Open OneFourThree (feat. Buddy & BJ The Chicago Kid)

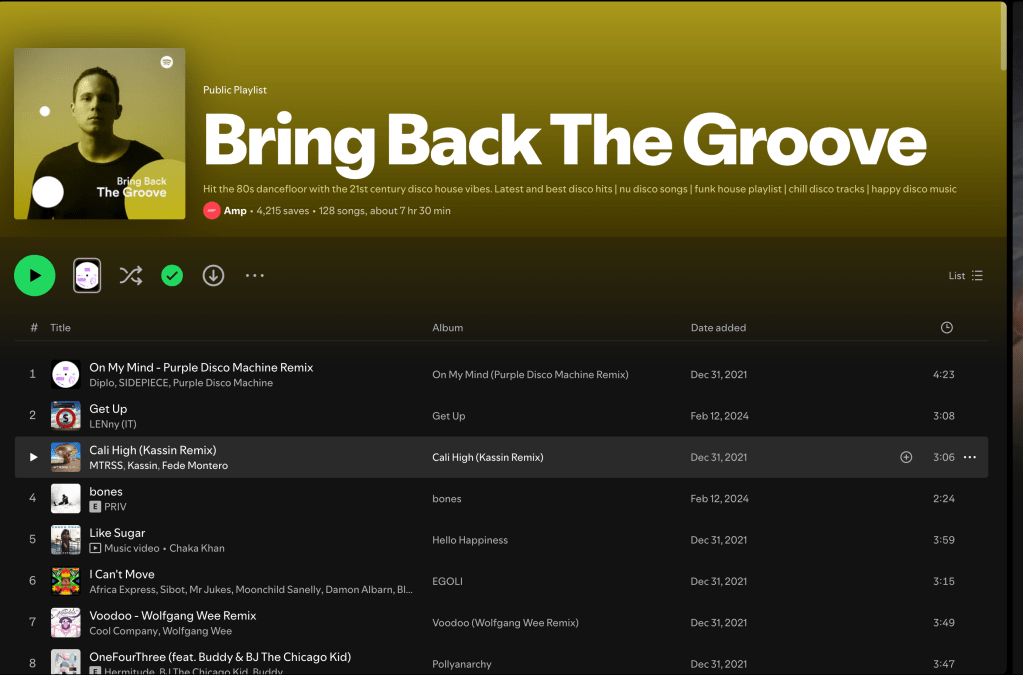click(x=220, y=657)
